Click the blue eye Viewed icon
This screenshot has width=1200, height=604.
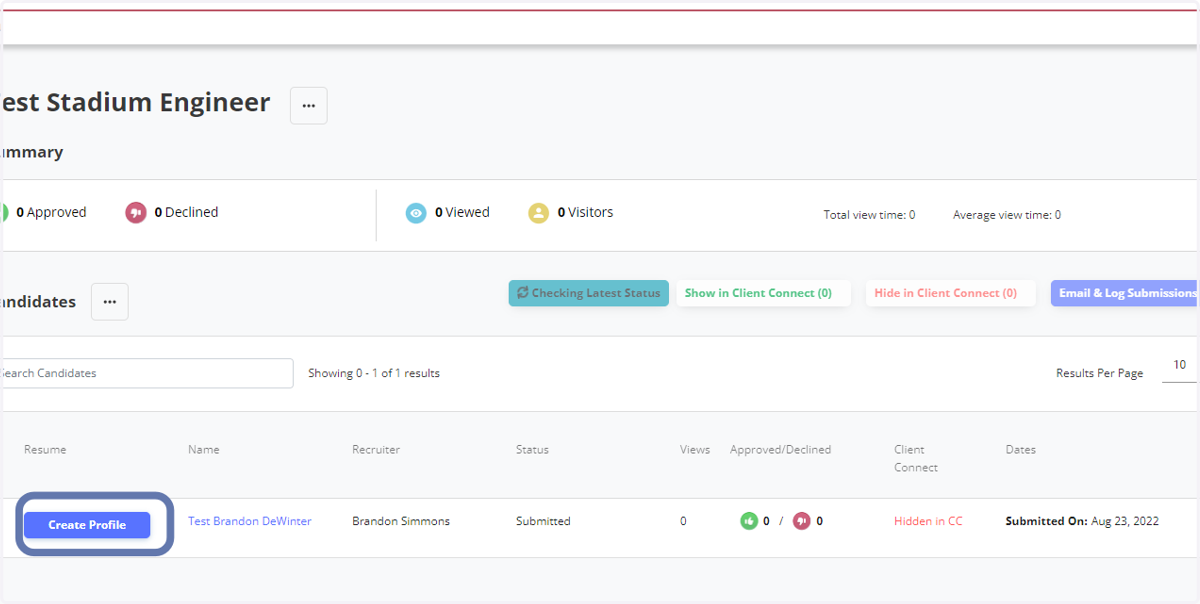tap(416, 213)
